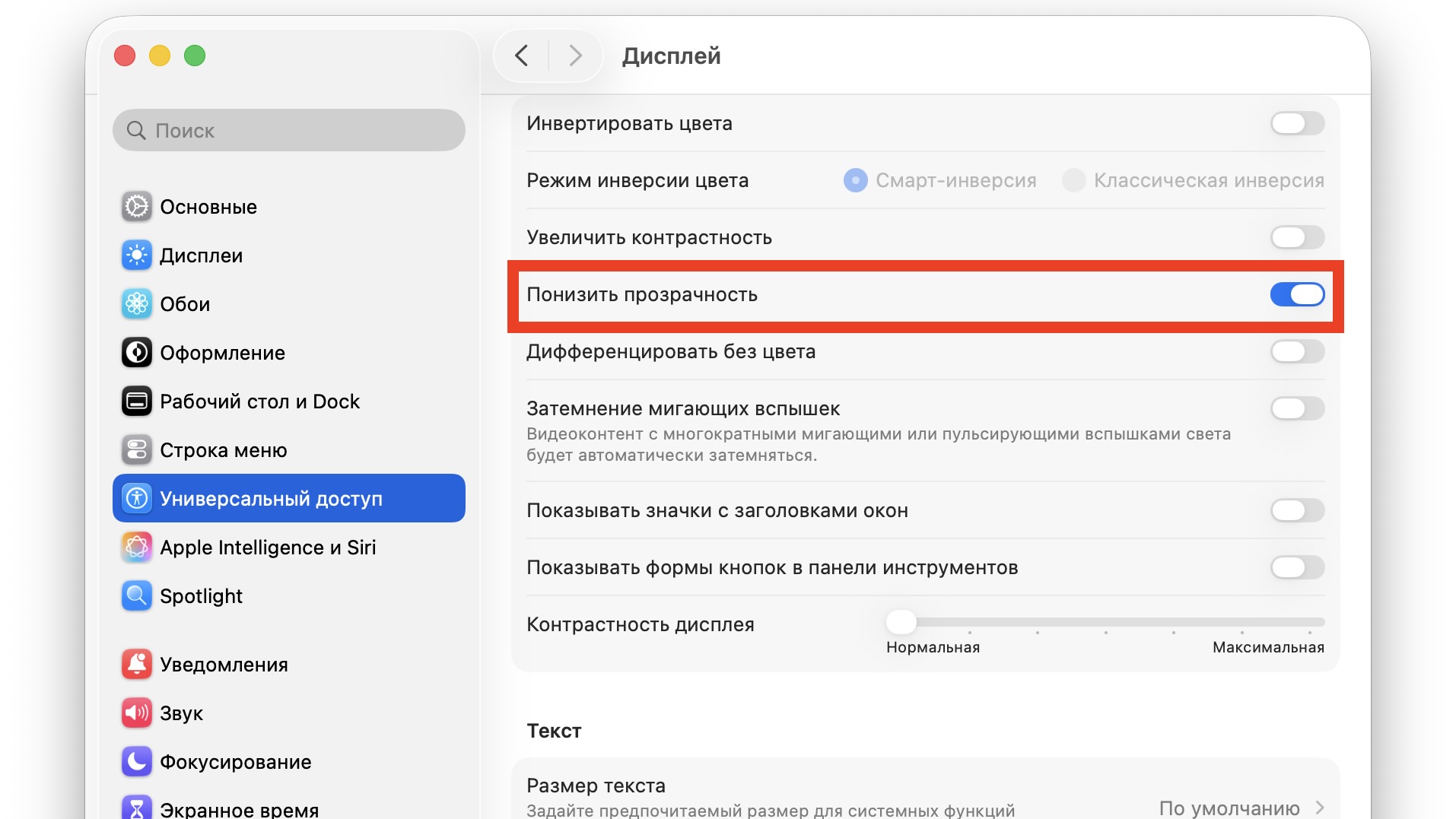Click the Spotlight magnifier icon
This screenshot has height=819, width=1456.
pyautogui.click(x=137, y=596)
